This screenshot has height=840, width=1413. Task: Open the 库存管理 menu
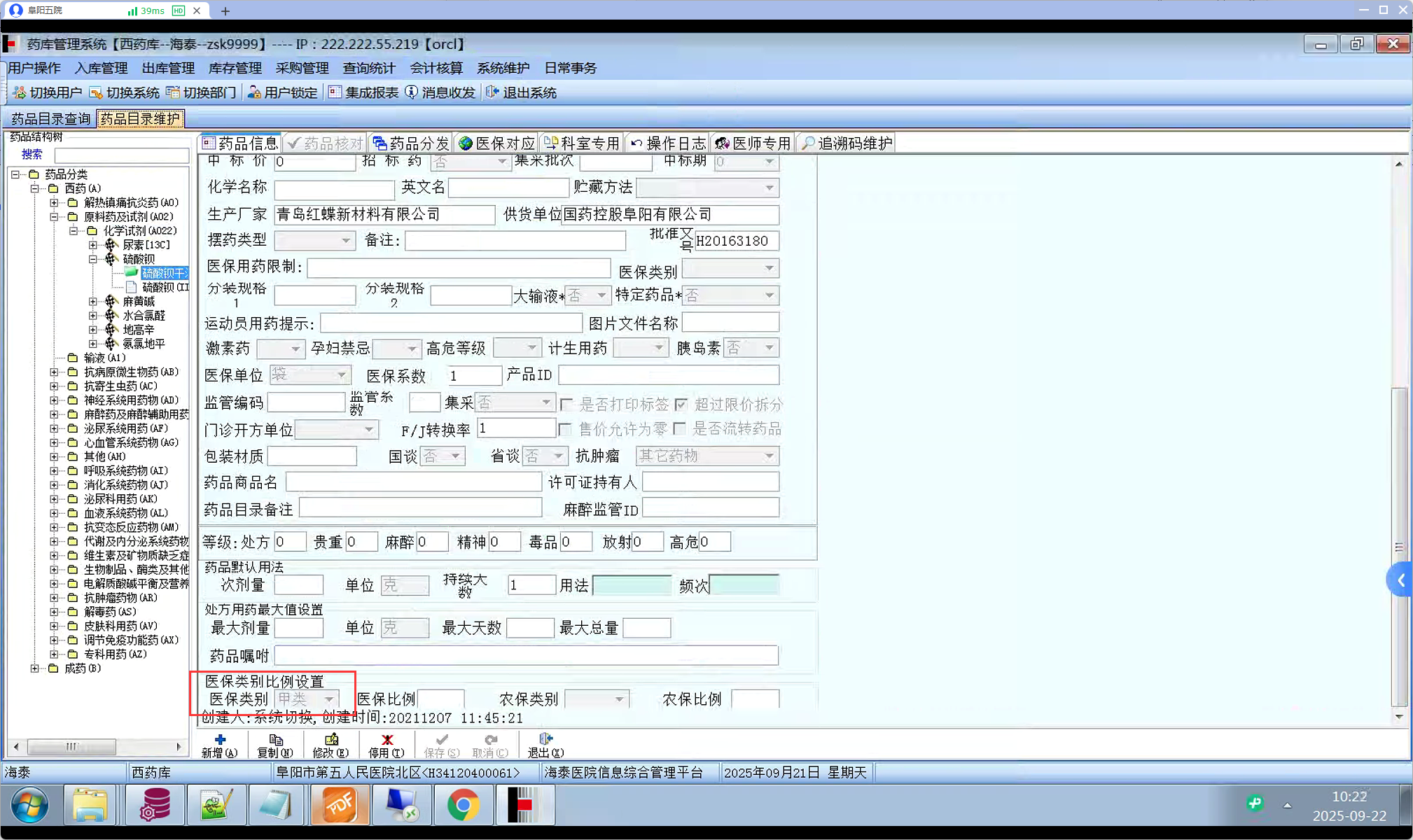(235, 68)
